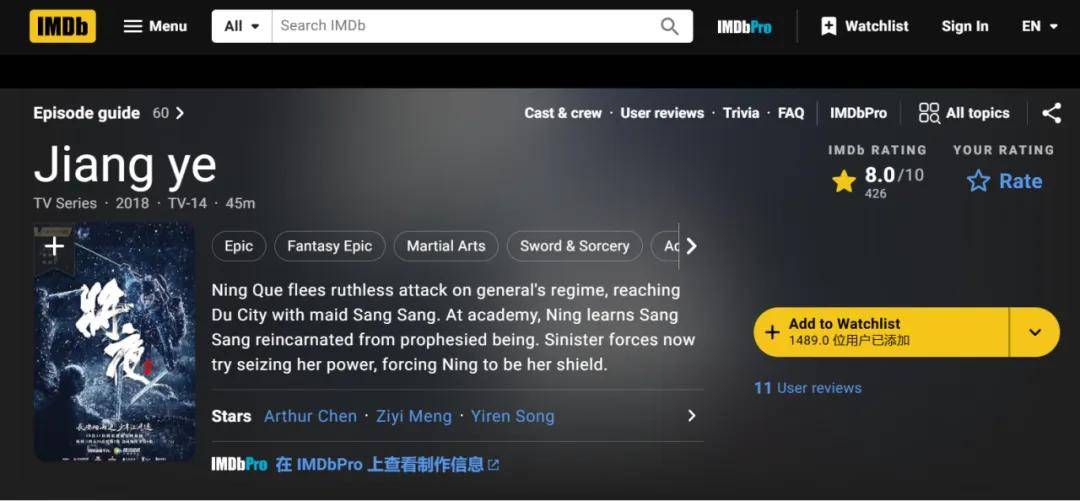The width and height of the screenshot is (1080, 501).
Task: Click the IMDb home logo
Action: pos(63,26)
